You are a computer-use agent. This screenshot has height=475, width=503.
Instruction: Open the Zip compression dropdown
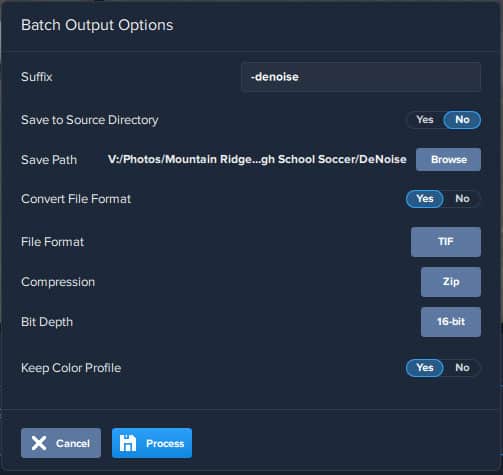(451, 282)
